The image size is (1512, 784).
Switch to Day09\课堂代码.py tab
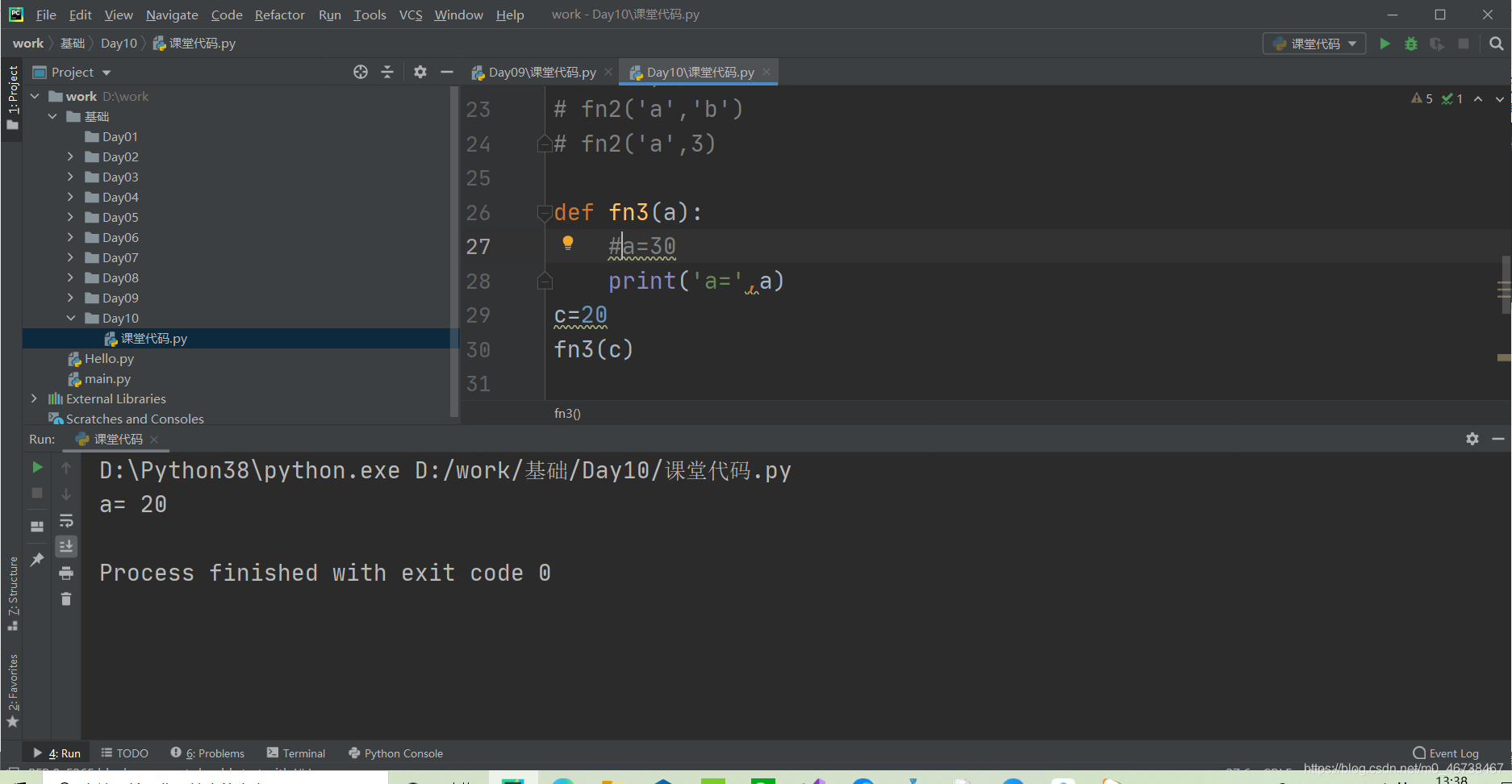coord(542,72)
